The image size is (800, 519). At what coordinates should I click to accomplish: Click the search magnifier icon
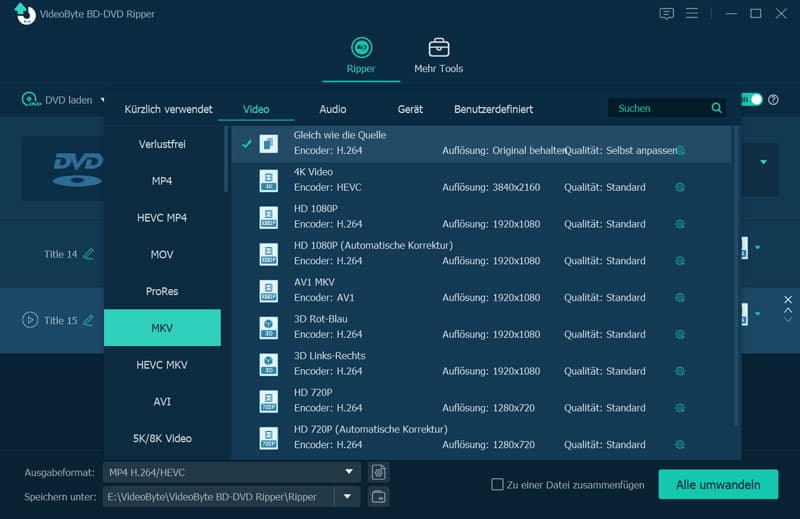716,108
